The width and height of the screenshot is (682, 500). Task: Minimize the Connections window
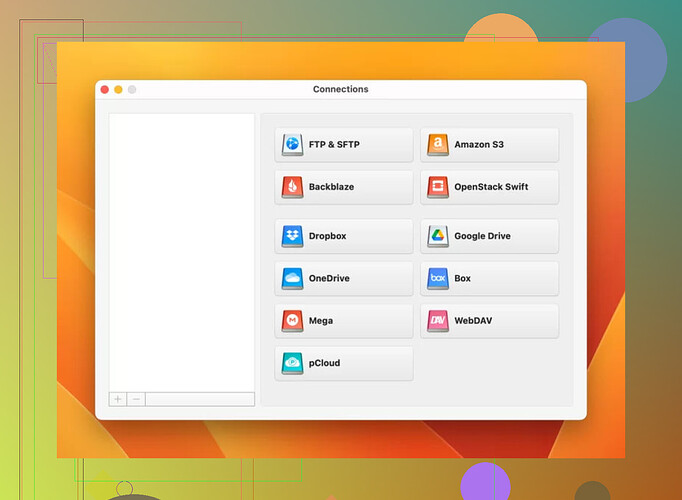(x=118, y=90)
